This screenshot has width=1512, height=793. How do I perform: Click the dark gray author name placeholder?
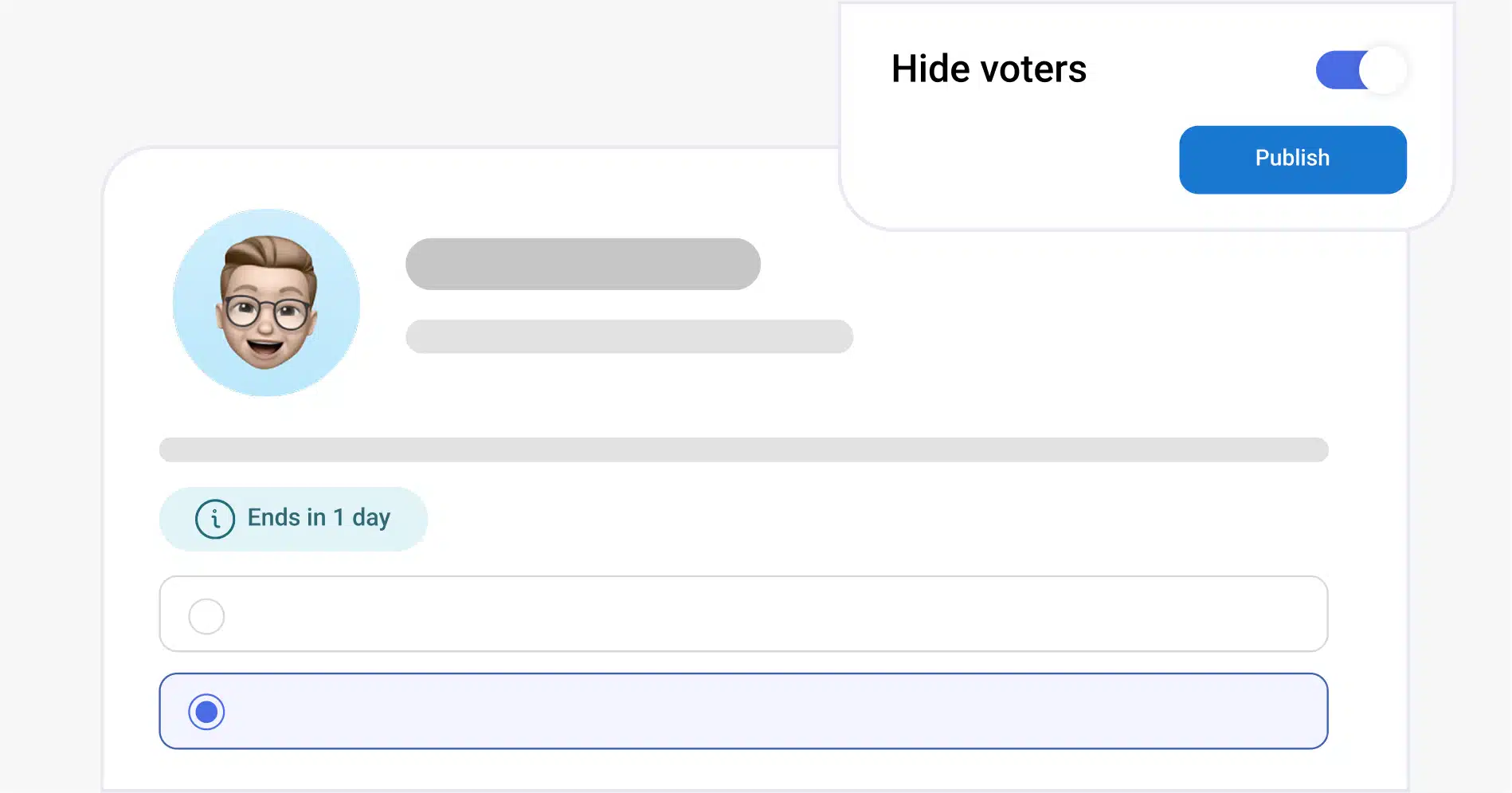pos(582,264)
